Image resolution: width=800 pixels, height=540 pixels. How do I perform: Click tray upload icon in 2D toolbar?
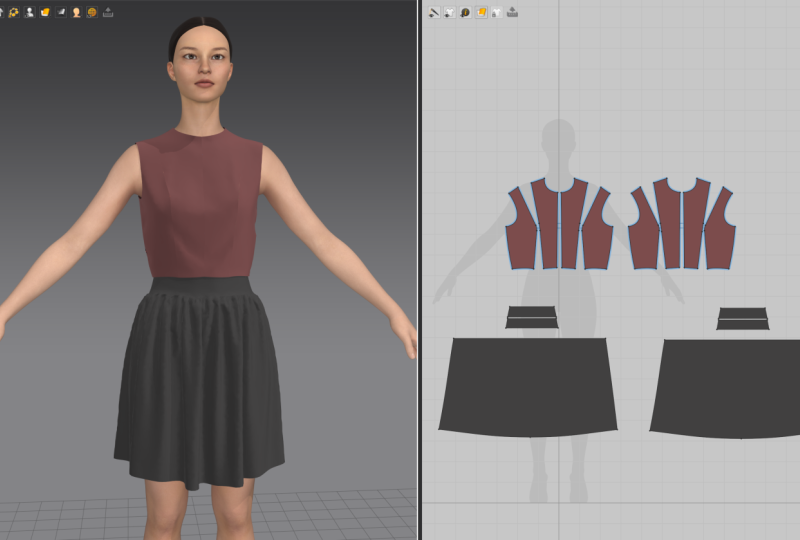(x=512, y=12)
